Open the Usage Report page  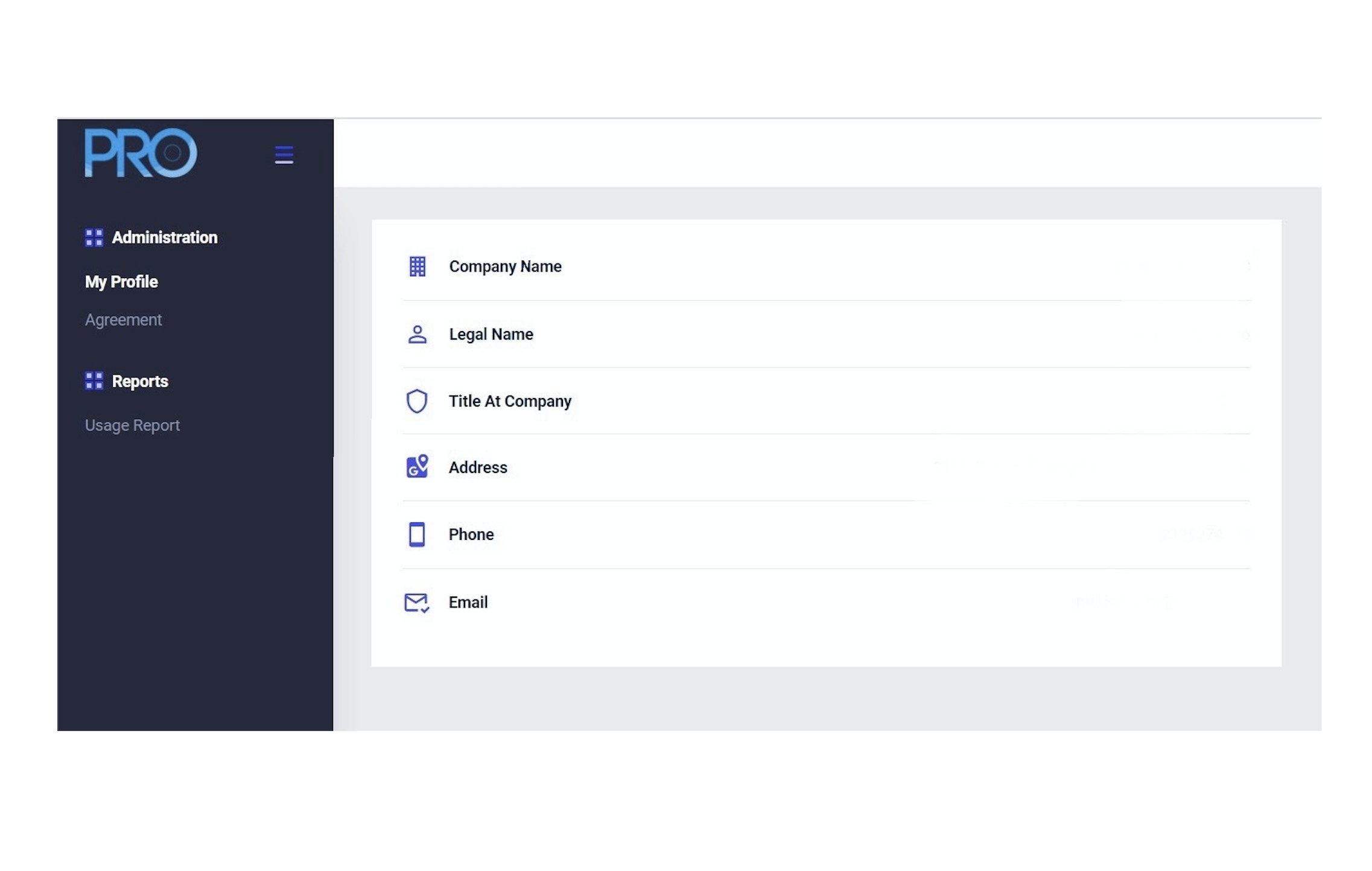tap(132, 425)
